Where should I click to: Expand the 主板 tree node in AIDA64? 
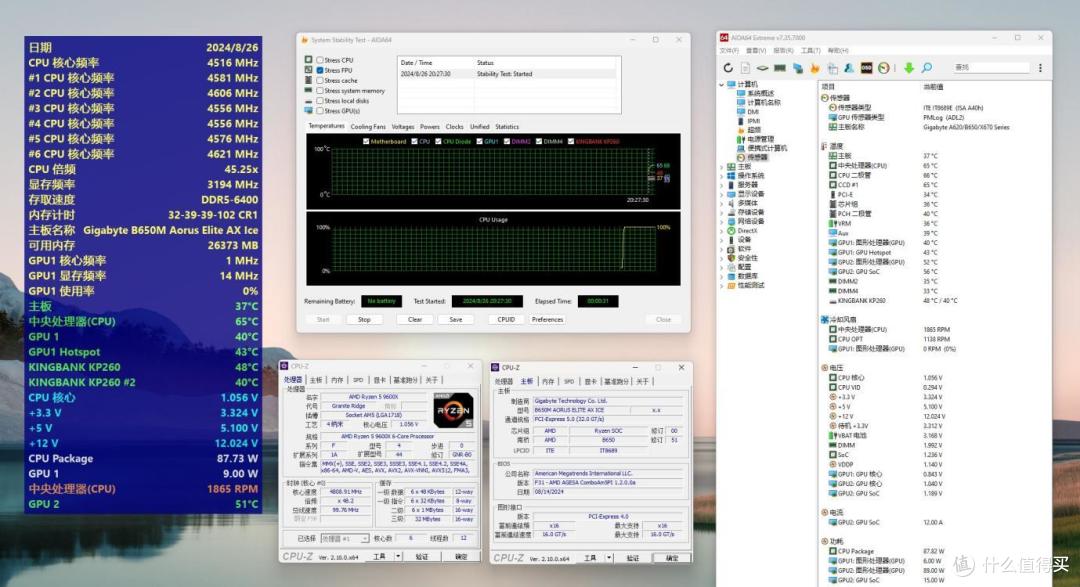point(722,167)
